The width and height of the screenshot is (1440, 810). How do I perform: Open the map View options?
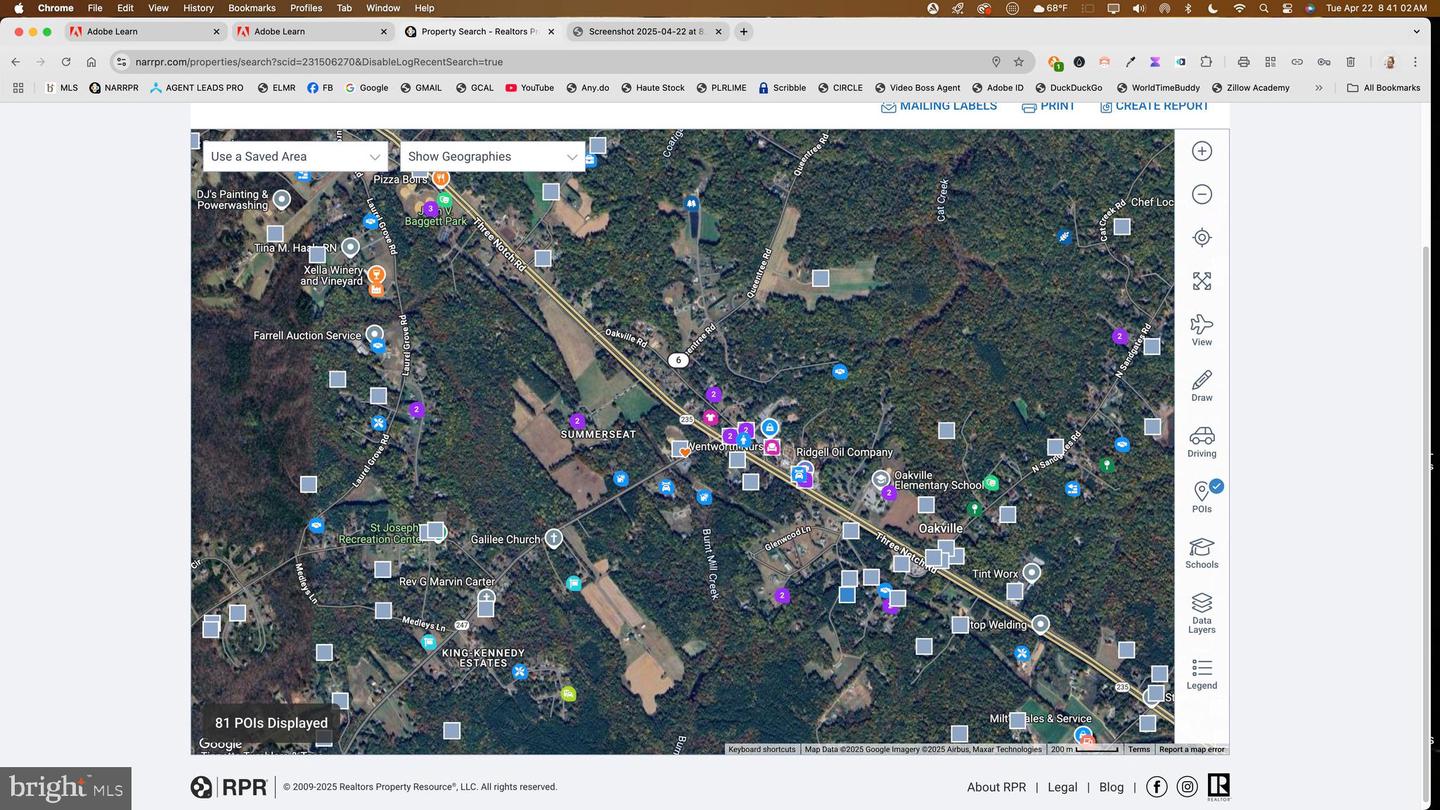[x=1202, y=330]
